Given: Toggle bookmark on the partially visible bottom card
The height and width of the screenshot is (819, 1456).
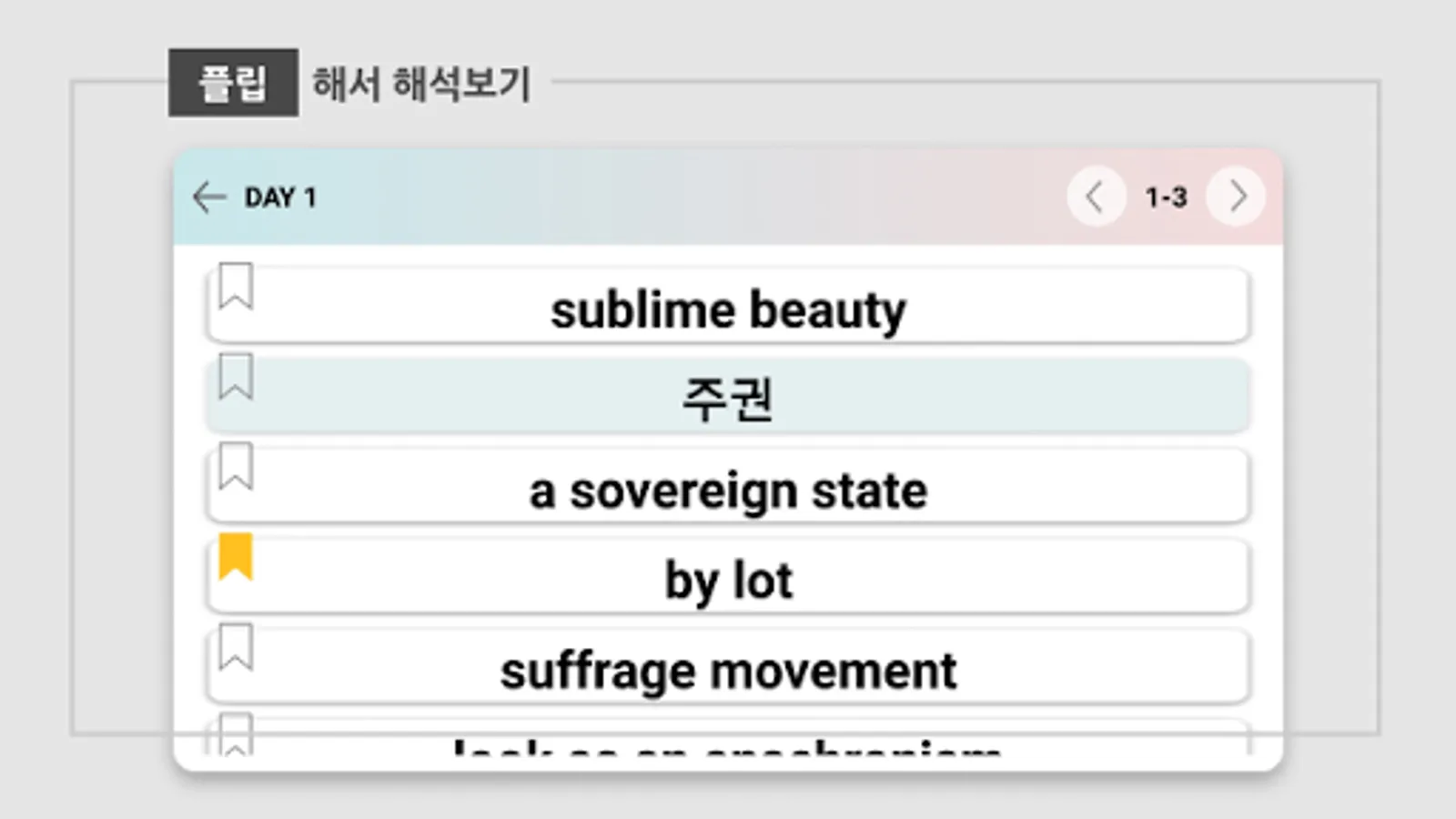Looking at the screenshot, I should click(236, 734).
